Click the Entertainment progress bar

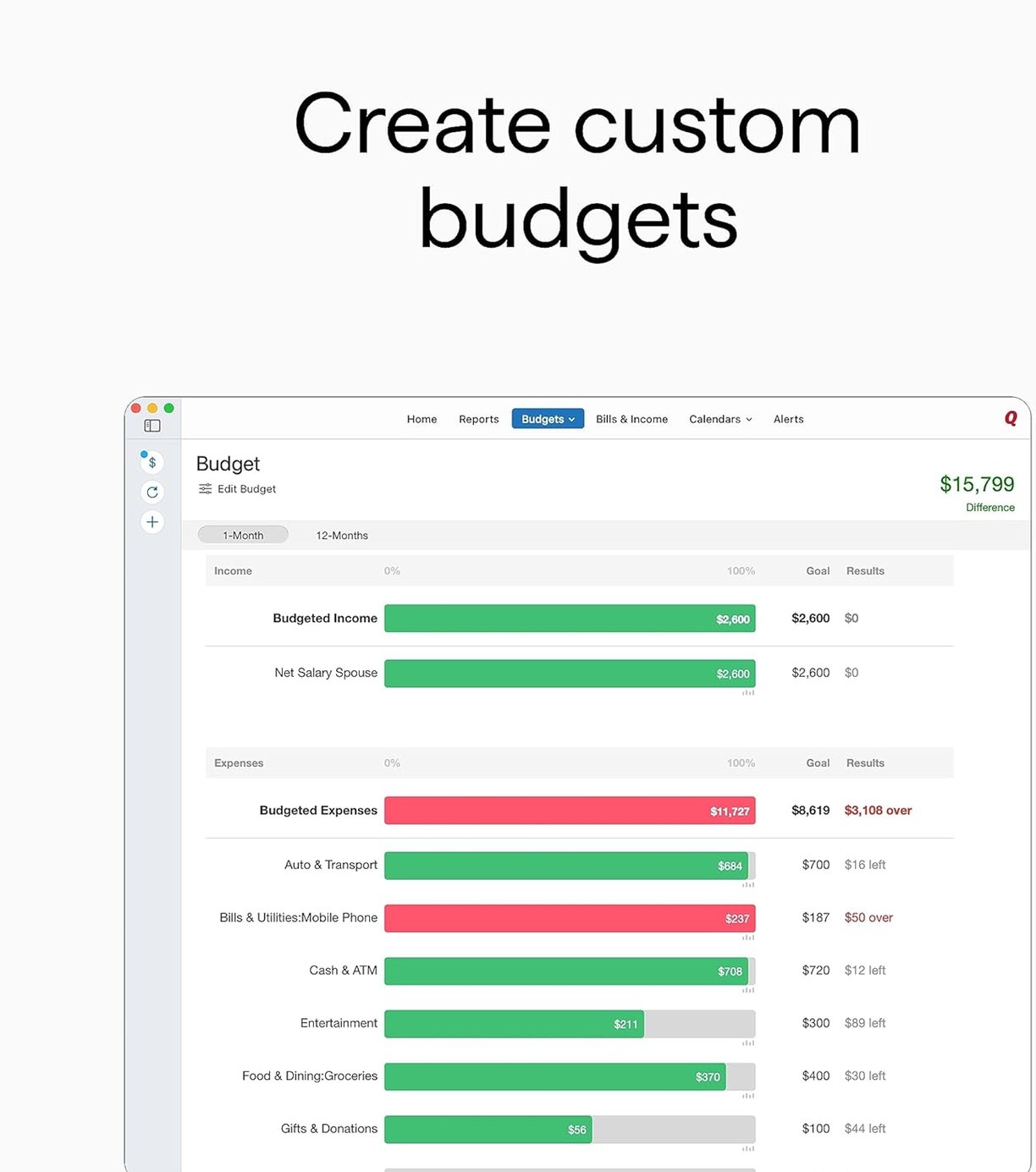point(570,1024)
